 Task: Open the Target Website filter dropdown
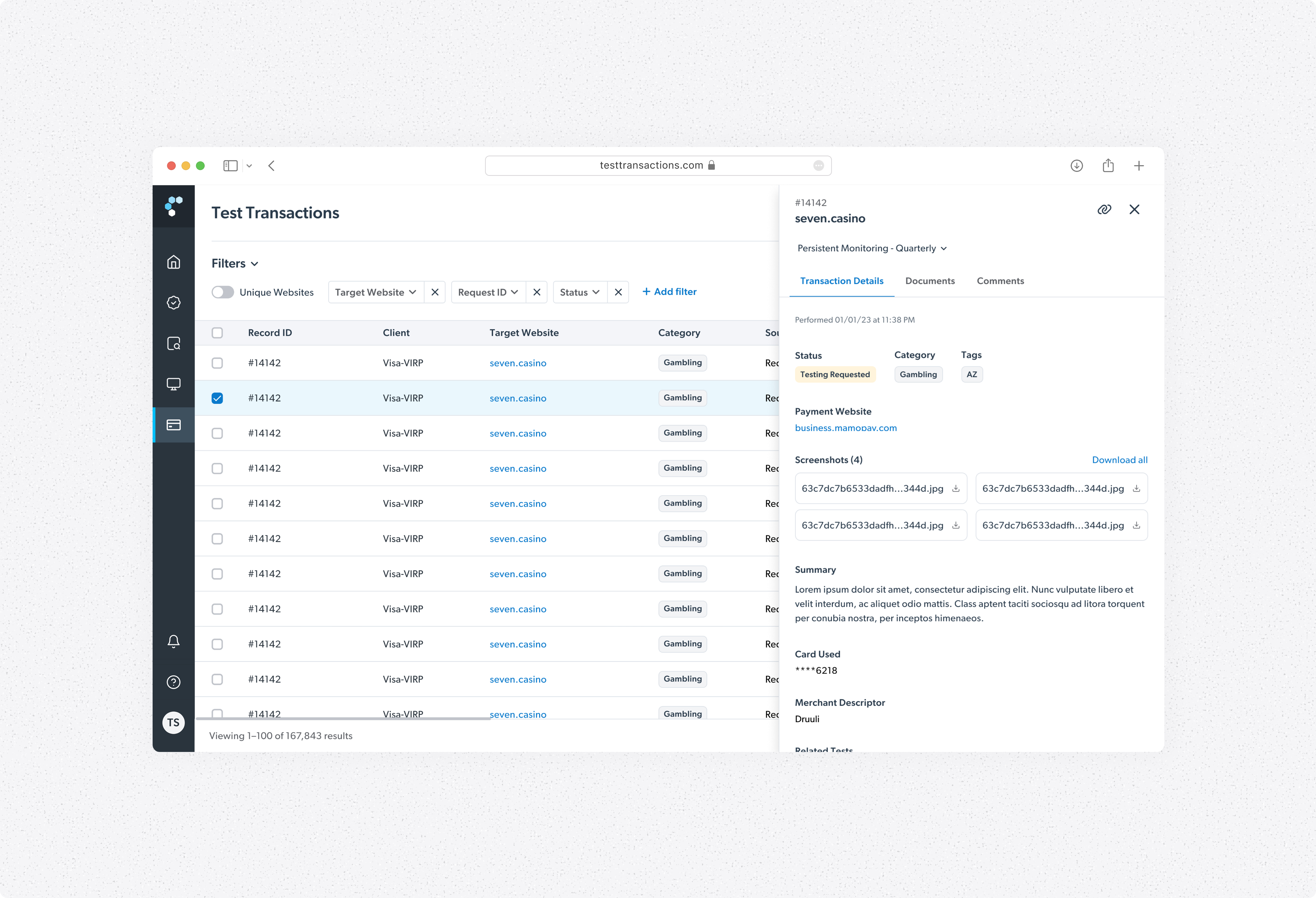[x=376, y=292]
